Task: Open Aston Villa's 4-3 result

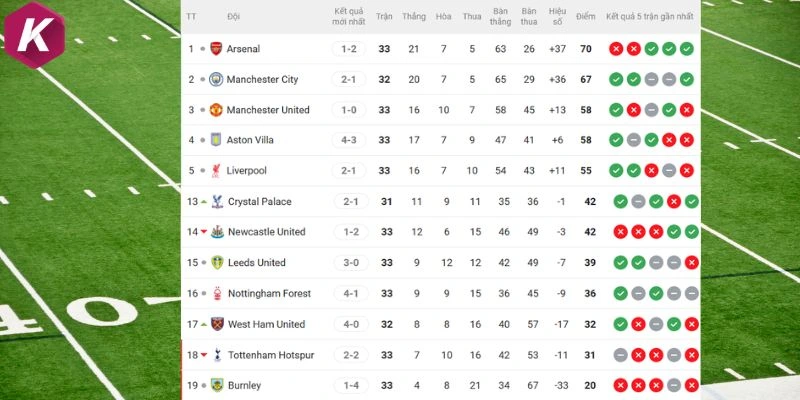Action: (x=348, y=141)
